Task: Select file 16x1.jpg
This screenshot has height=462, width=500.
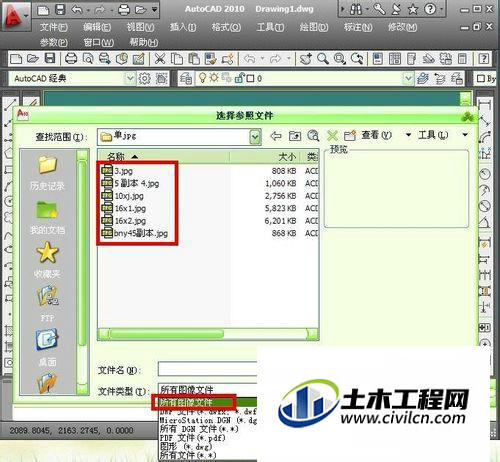Action: [x=124, y=208]
